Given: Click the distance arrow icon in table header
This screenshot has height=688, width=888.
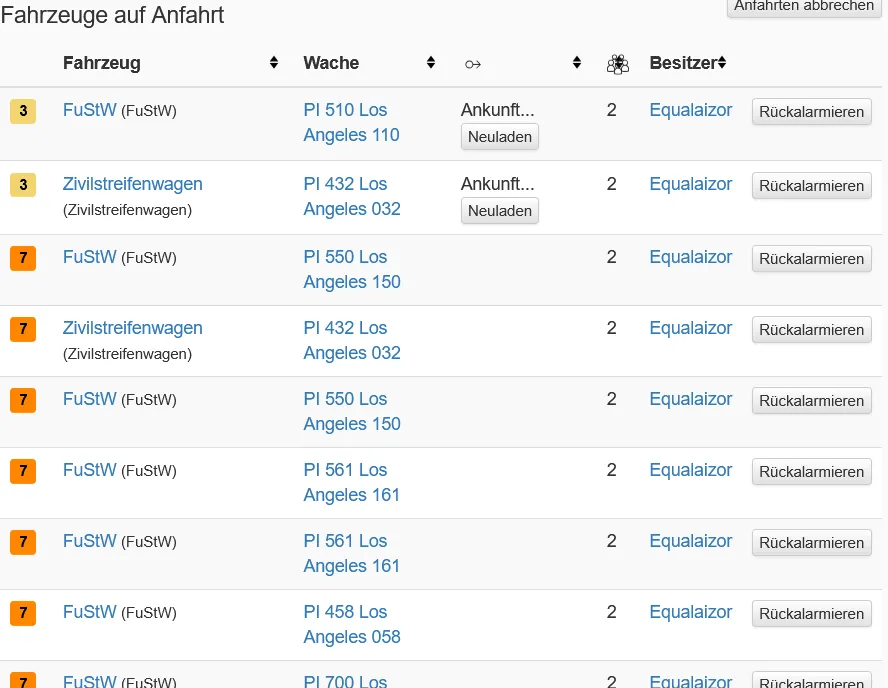Looking at the screenshot, I should 473,64.
